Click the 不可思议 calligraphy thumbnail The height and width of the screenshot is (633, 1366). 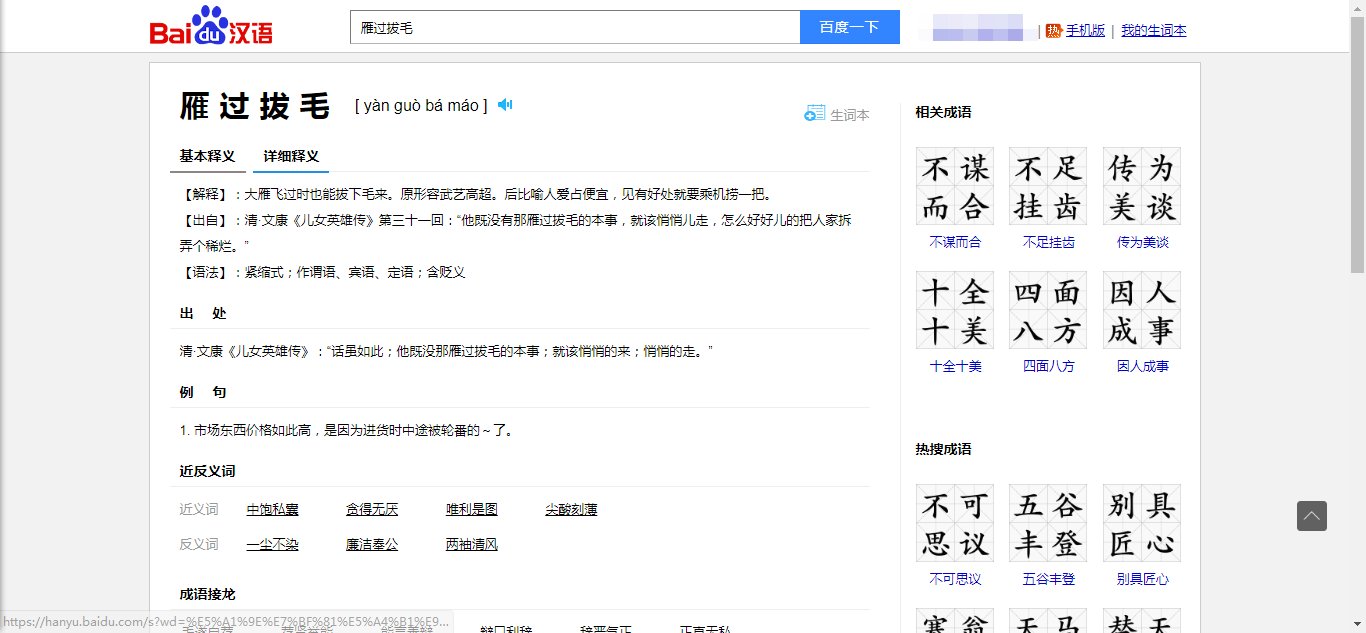(954, 522)
